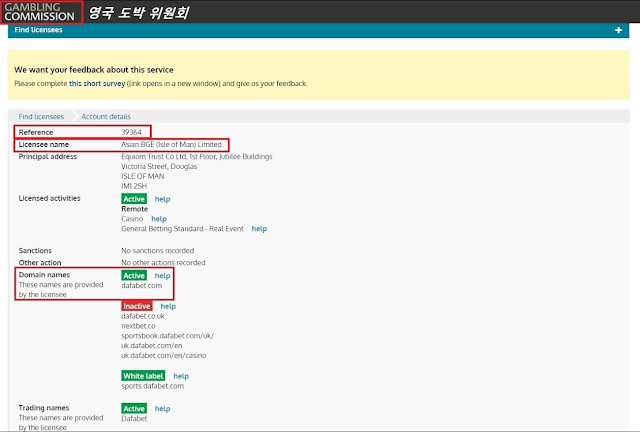Click sportsbook.dafabet.com/uk/ entry
The height and width of the screenshot is (432, 640).
(x=167, y=336)
